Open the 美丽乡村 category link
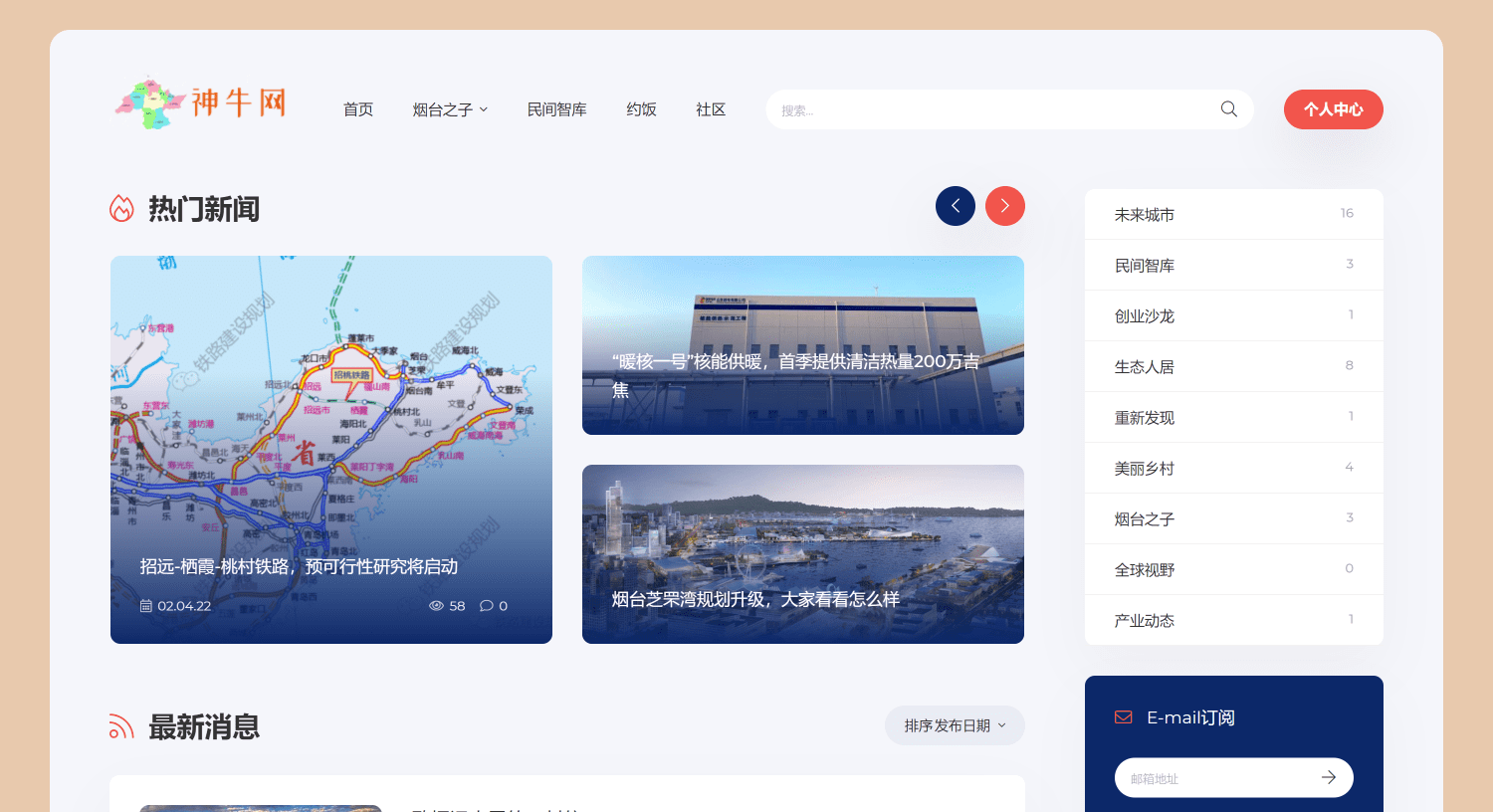The width and height of the screenshot is (1493, 812). [1145, 469]
